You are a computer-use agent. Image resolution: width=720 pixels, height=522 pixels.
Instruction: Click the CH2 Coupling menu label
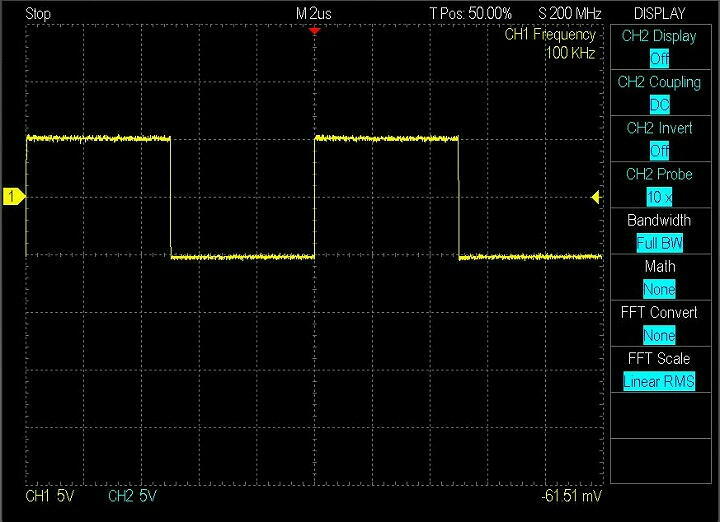click(659, 82)
